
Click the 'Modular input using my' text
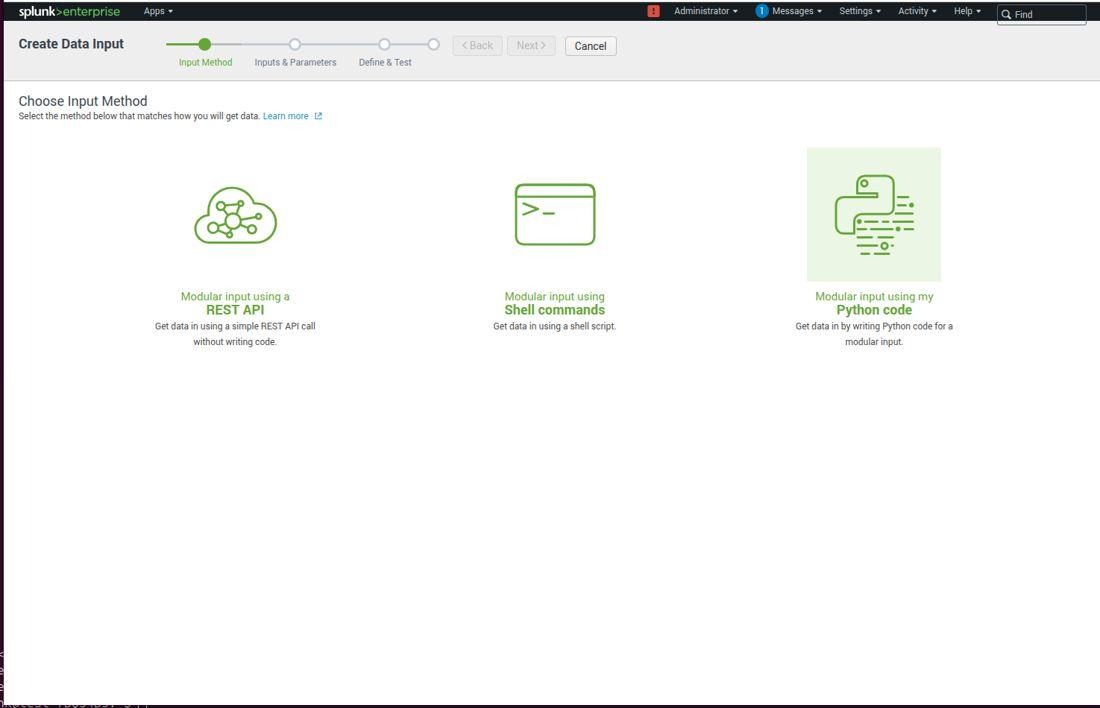tap(874, 297)
